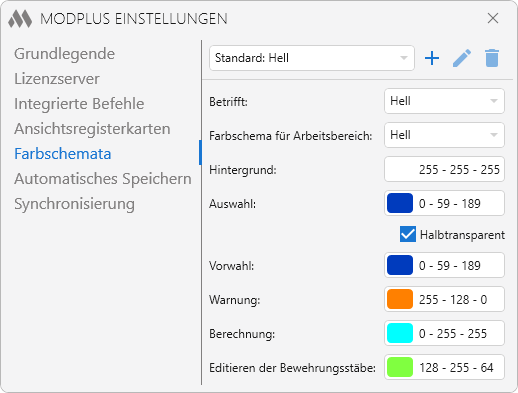Open Farbschema für Arbeitsbereich dropdown
This screenshot has width=518, height=393.
[x=444, y=135]
